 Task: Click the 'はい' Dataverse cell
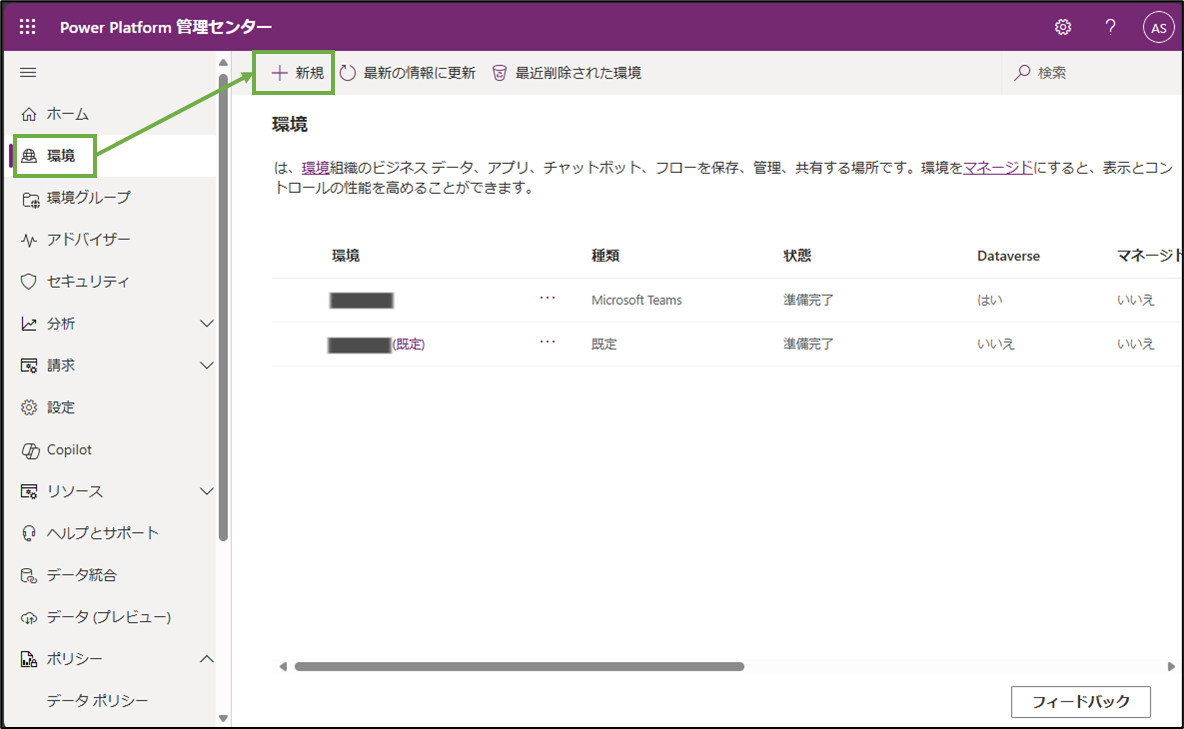(x=990, y=301)
